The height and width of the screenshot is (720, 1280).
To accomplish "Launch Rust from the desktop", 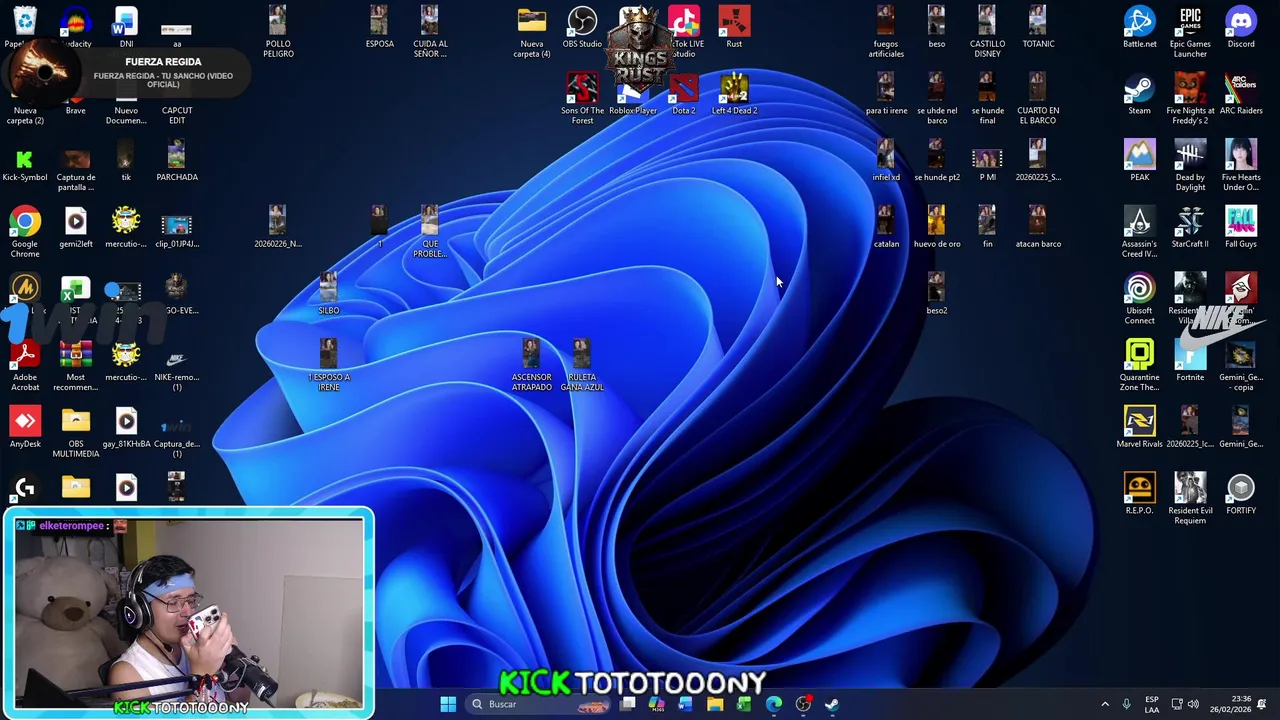I will pos(734,27).
